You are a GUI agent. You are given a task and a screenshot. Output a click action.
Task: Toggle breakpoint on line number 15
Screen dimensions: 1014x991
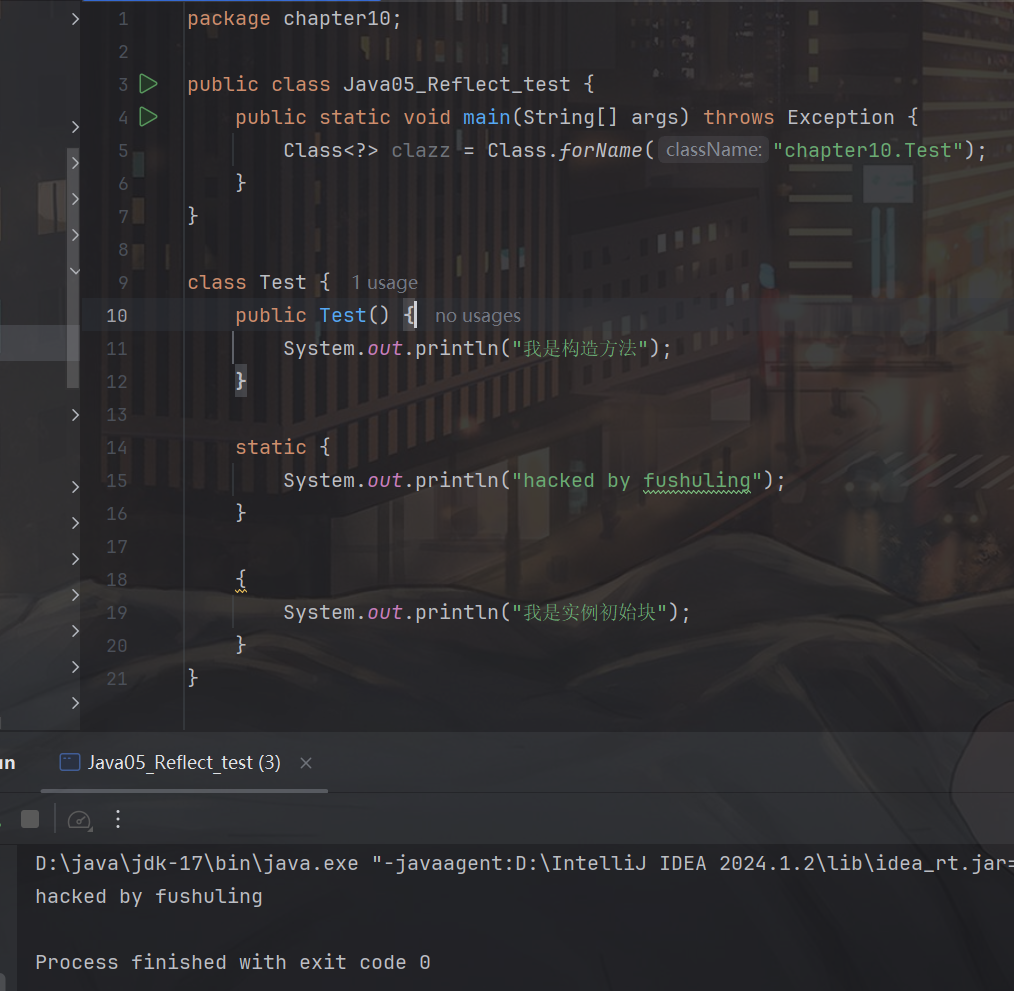[x=116, y=481]
